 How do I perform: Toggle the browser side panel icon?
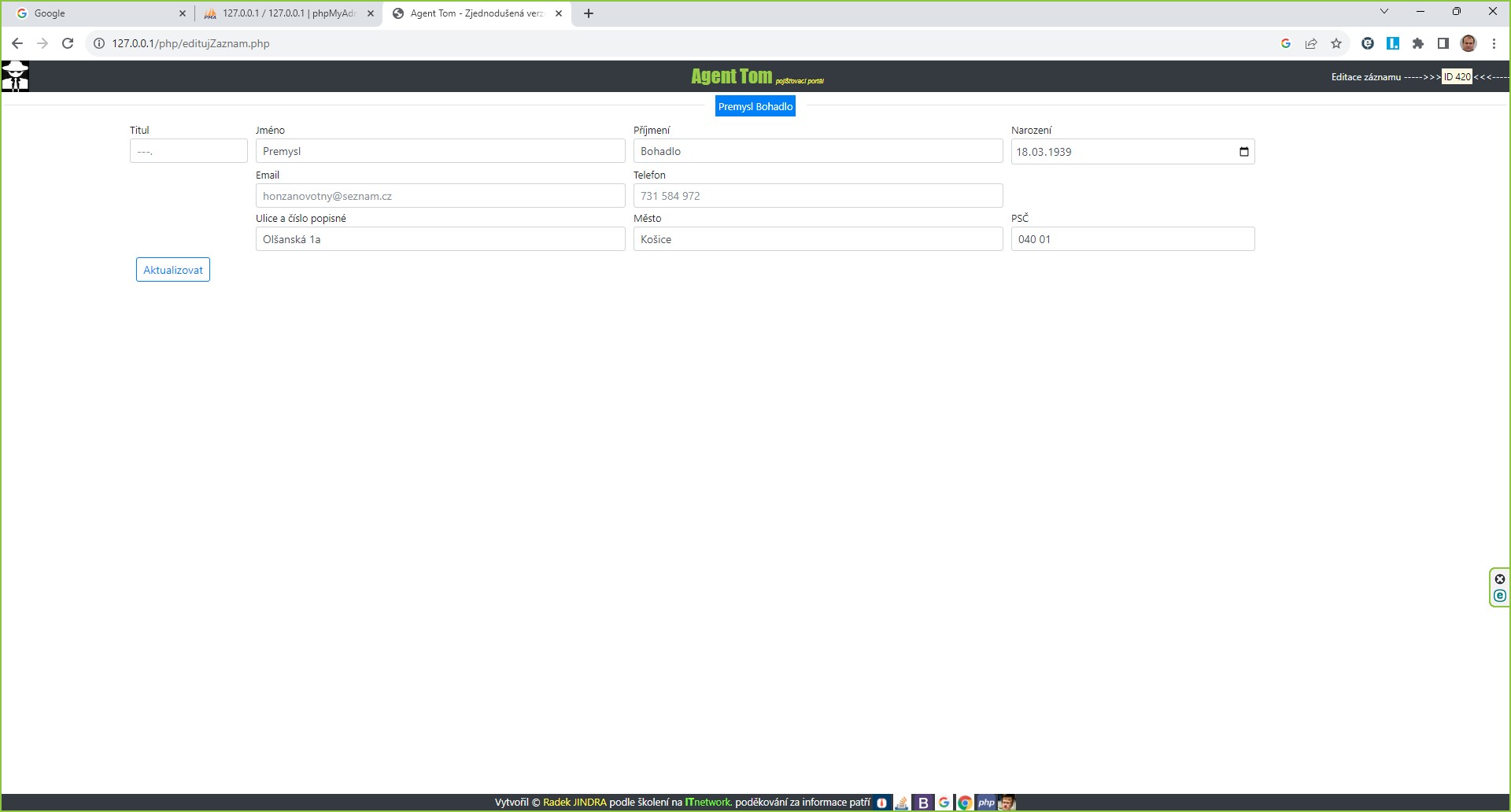[x=1443, y=44]
